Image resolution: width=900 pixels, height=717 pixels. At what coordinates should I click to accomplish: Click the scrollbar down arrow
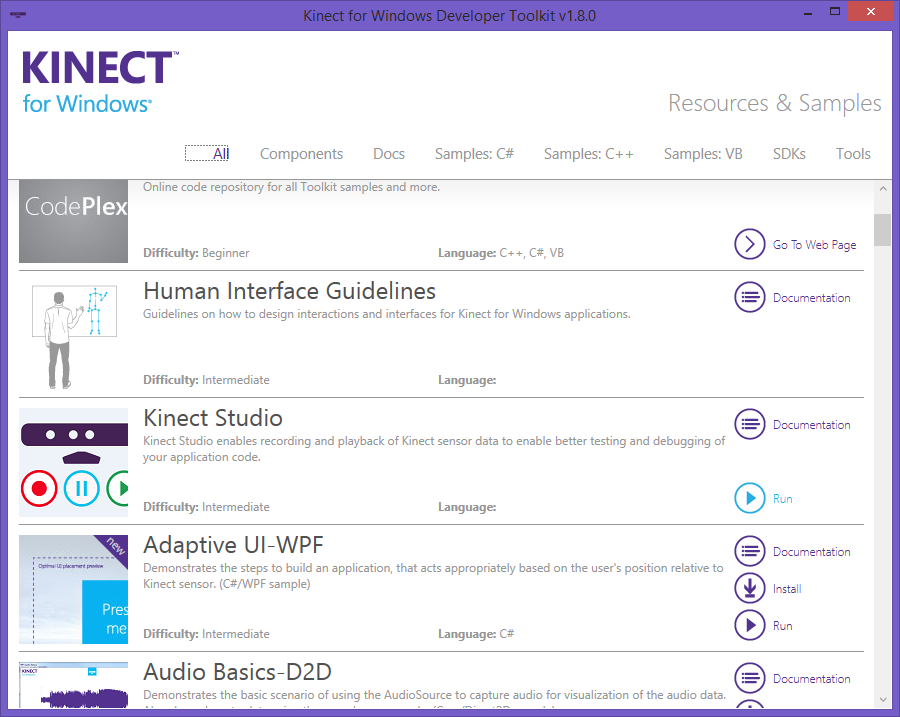[x=882, y=698]
